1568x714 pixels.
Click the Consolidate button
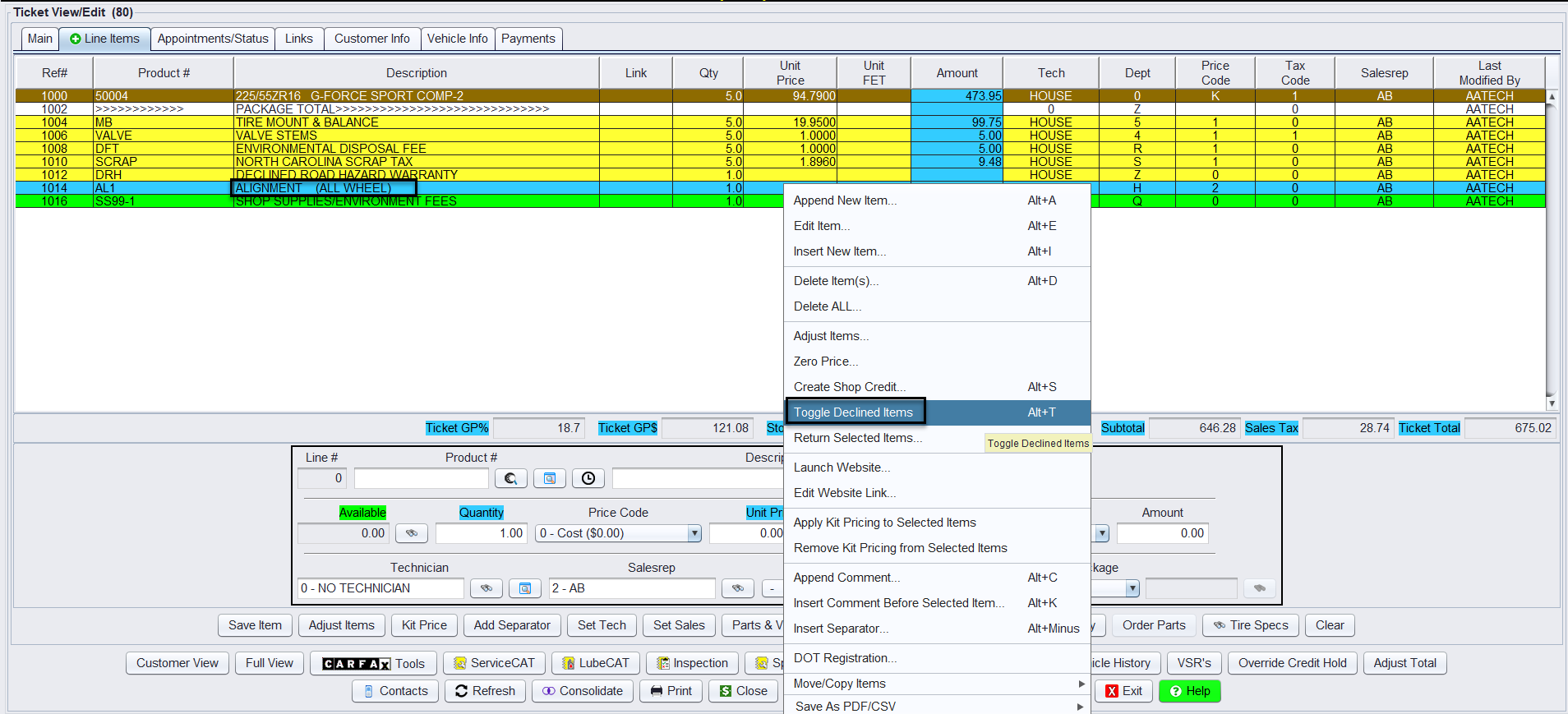point(582,691)
